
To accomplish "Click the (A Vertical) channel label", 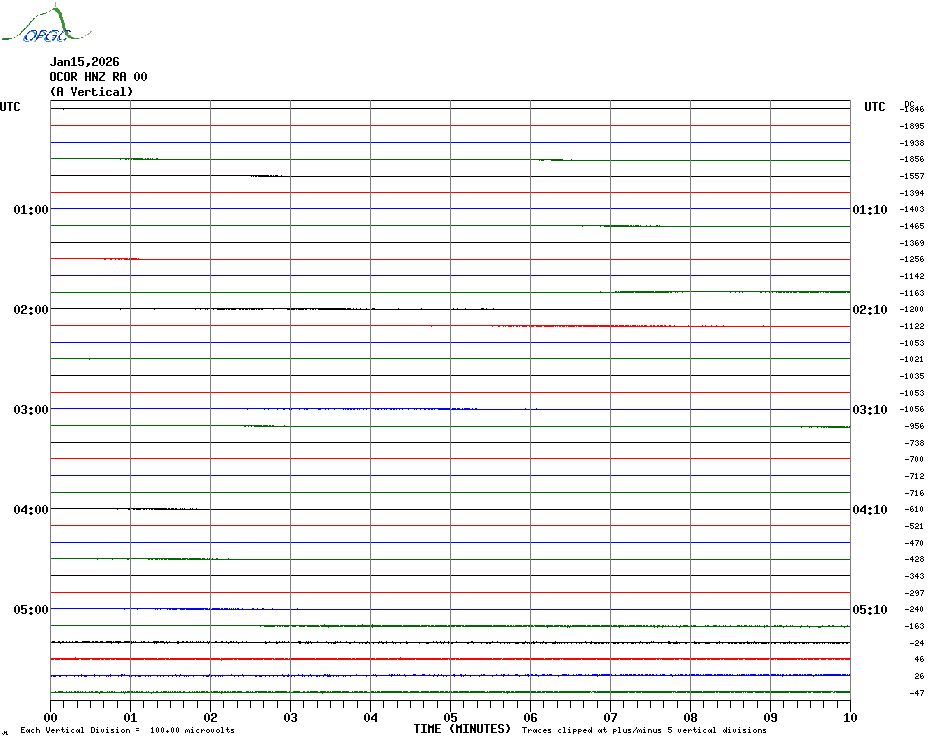I will point(91,92).
